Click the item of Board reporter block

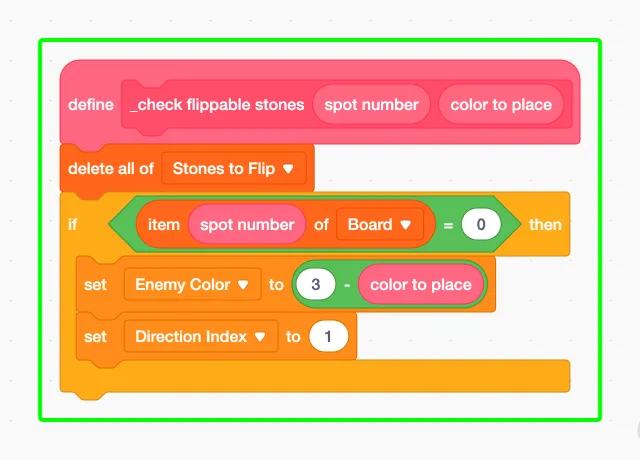163,224
